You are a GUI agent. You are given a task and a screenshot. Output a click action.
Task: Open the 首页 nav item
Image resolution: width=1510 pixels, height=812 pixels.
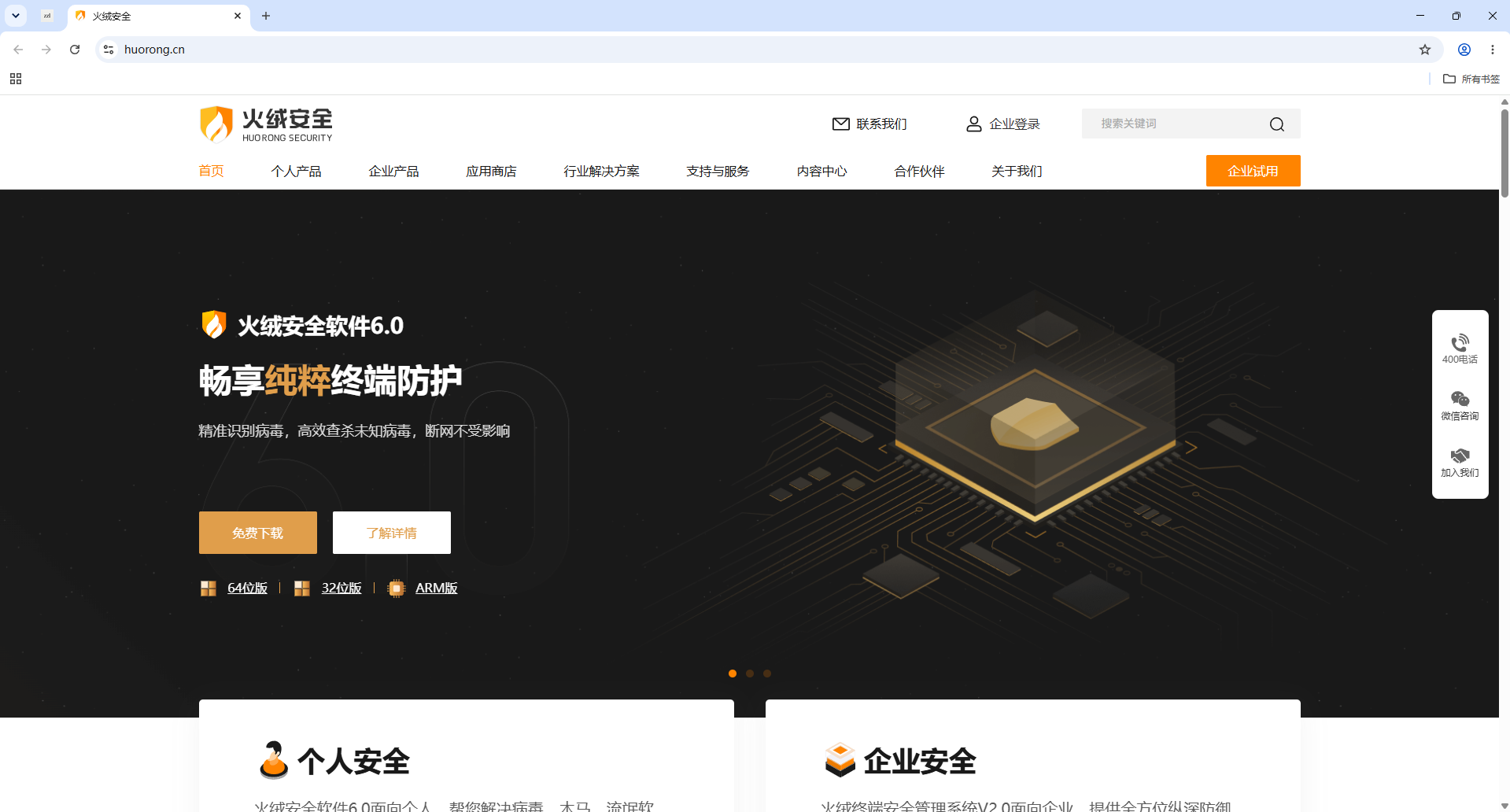coord(211,171)
